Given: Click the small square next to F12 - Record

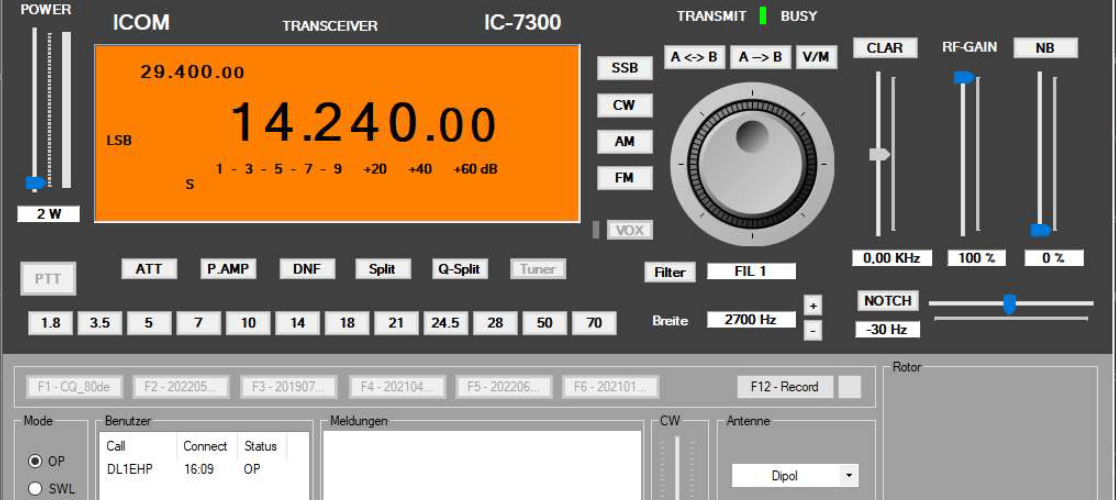Looking at the screenshot, I should (849, 387).
